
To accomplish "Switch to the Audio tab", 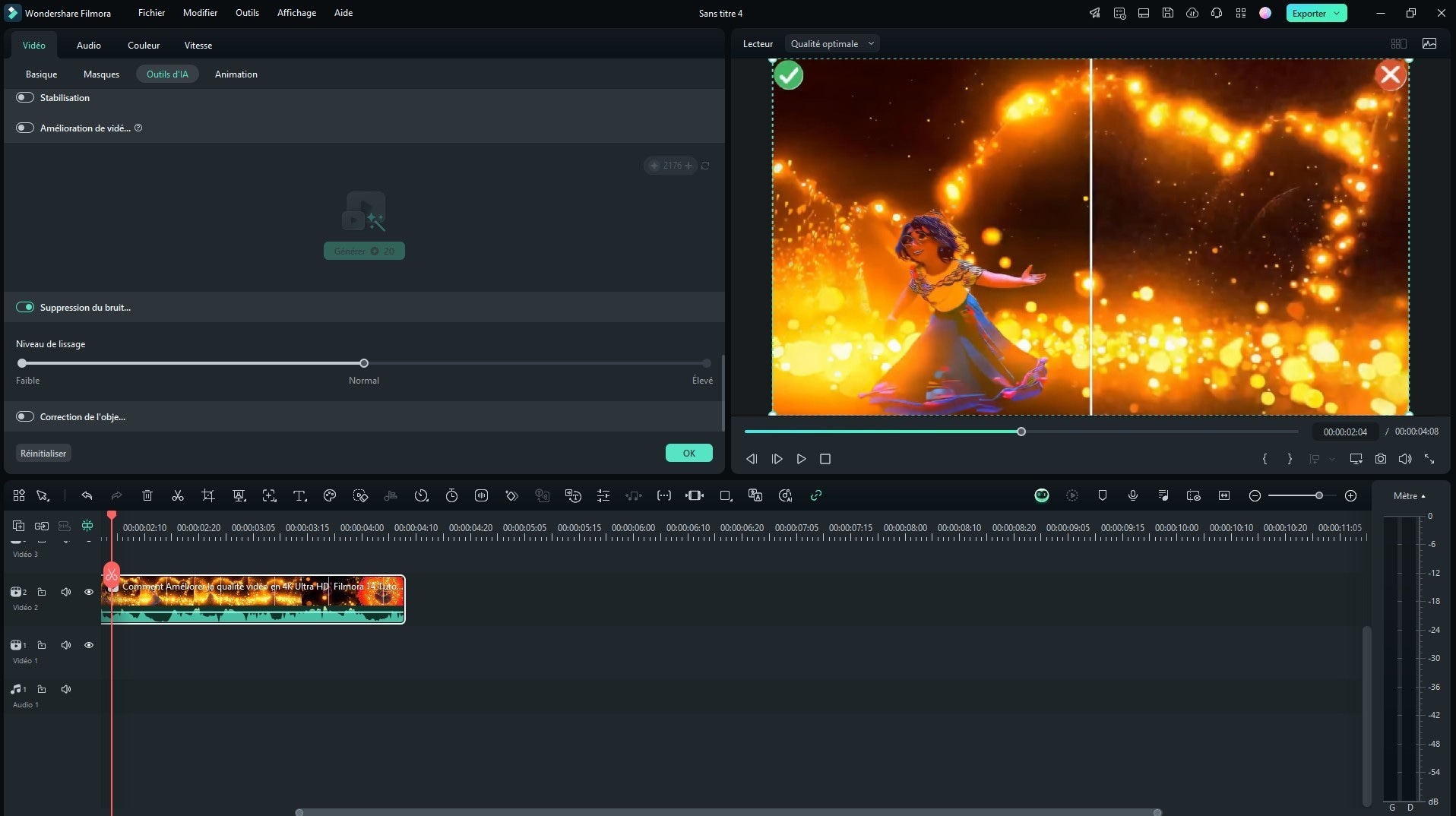I will [89, 46].
